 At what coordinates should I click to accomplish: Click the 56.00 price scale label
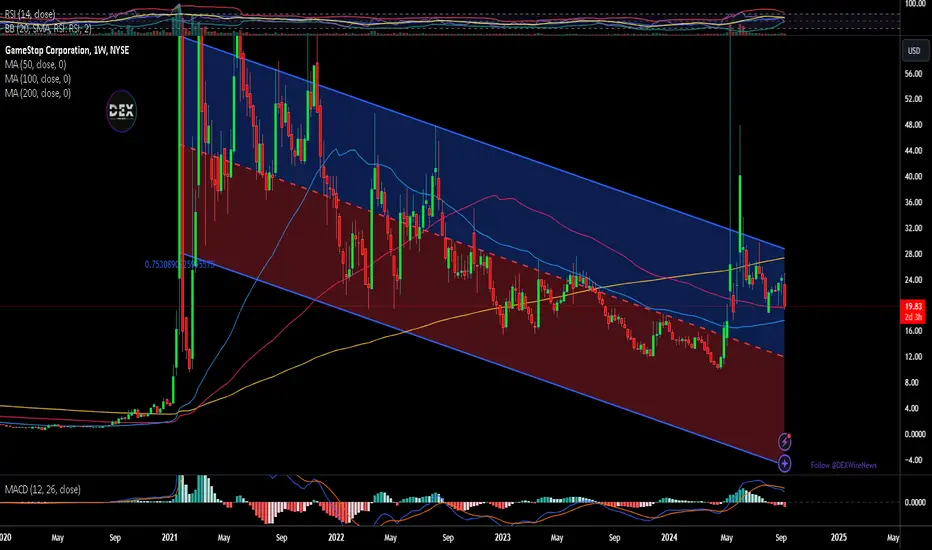[x=914, y=74]
